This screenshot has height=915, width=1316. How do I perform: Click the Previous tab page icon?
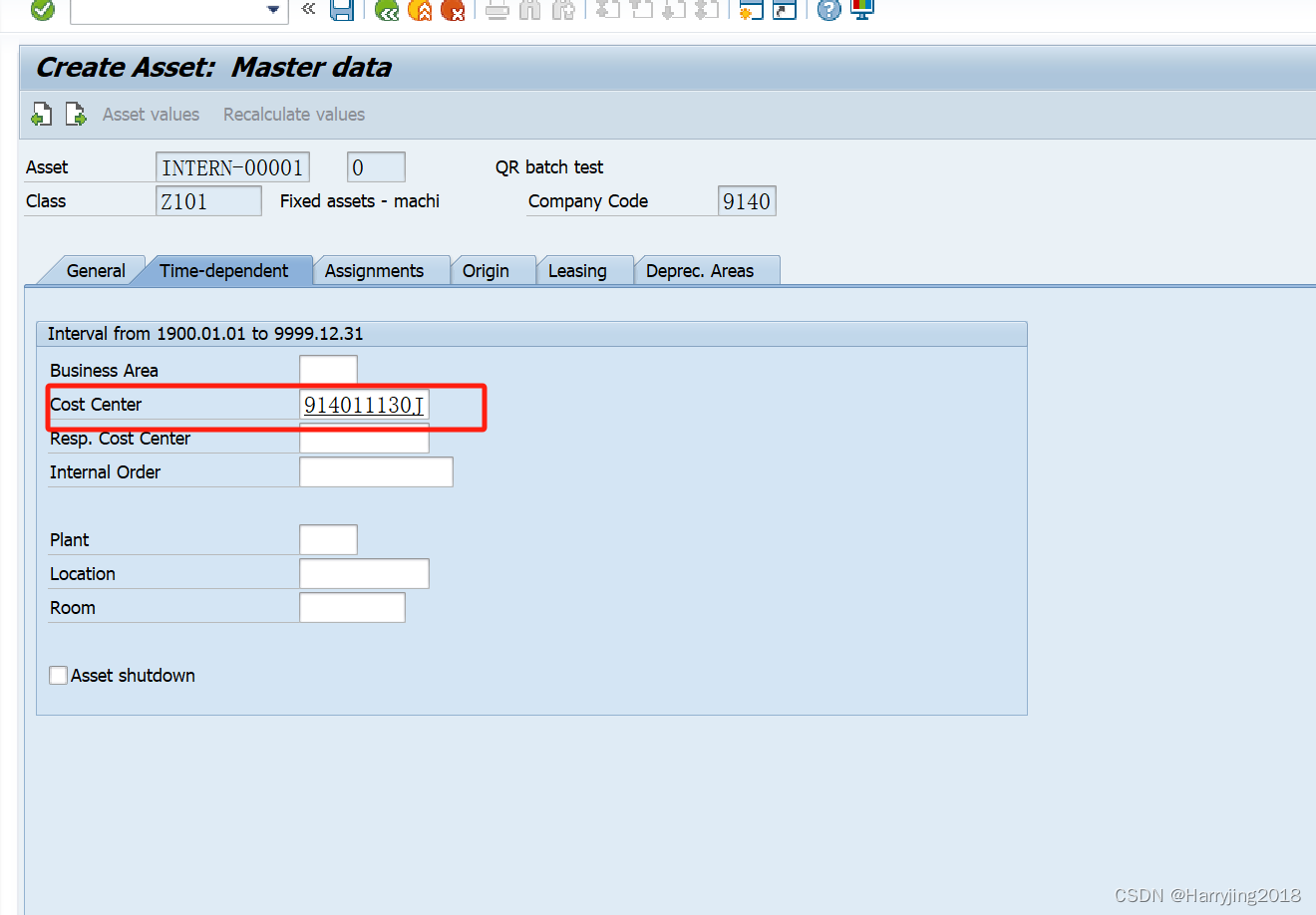[x=42, y=115]
